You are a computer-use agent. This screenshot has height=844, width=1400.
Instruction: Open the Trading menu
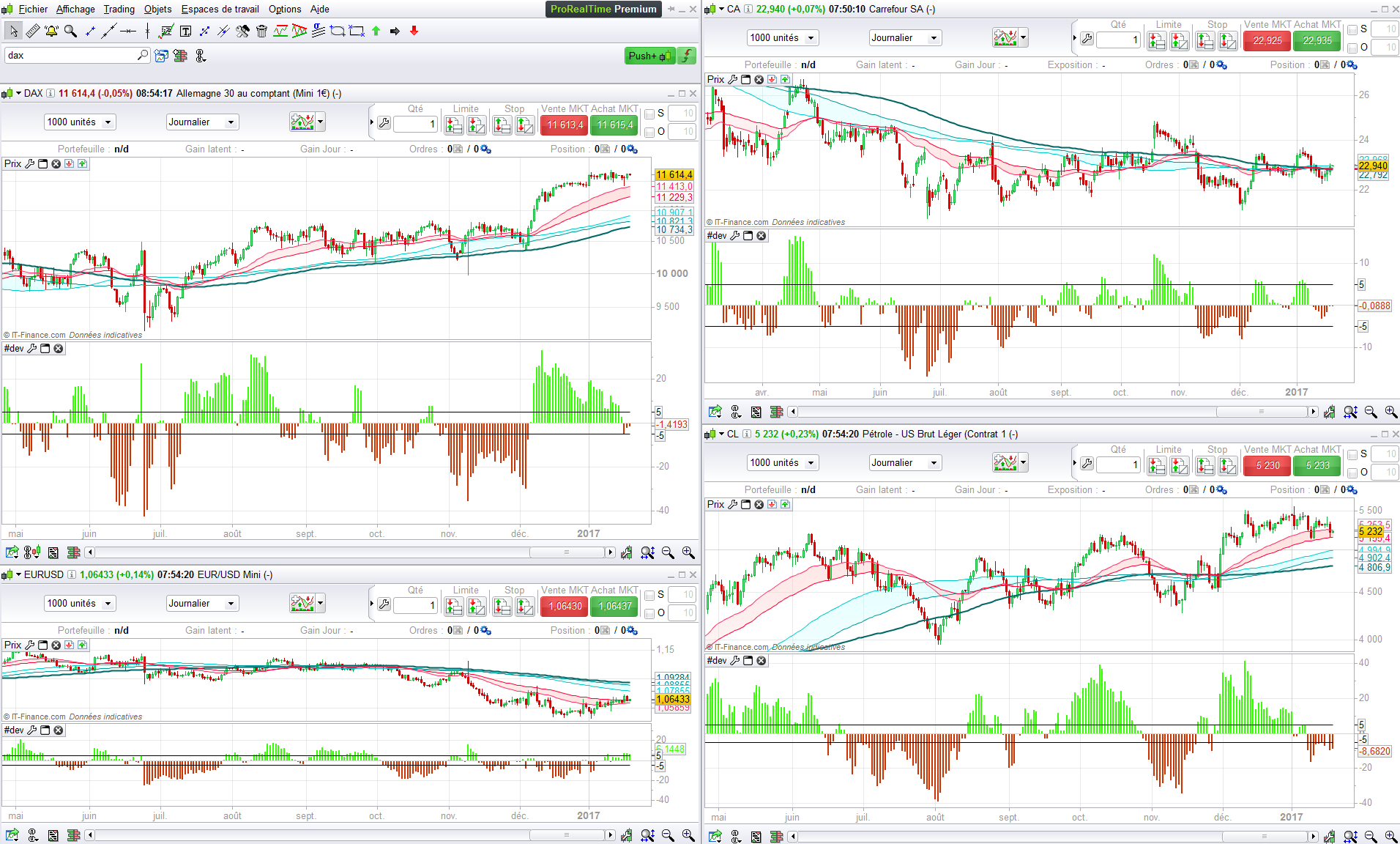(x=119, y=9)
